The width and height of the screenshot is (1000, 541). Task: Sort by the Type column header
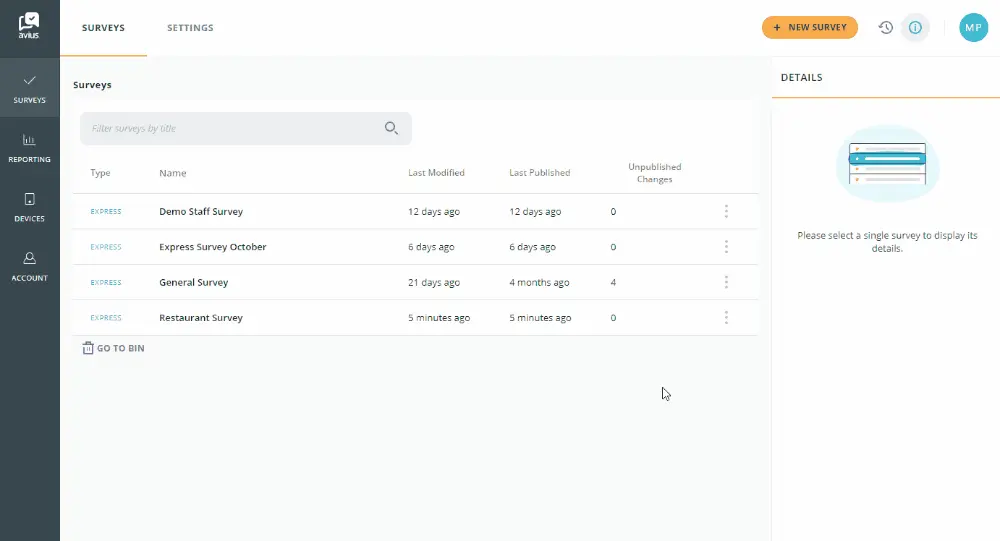[x=100, y=173]
